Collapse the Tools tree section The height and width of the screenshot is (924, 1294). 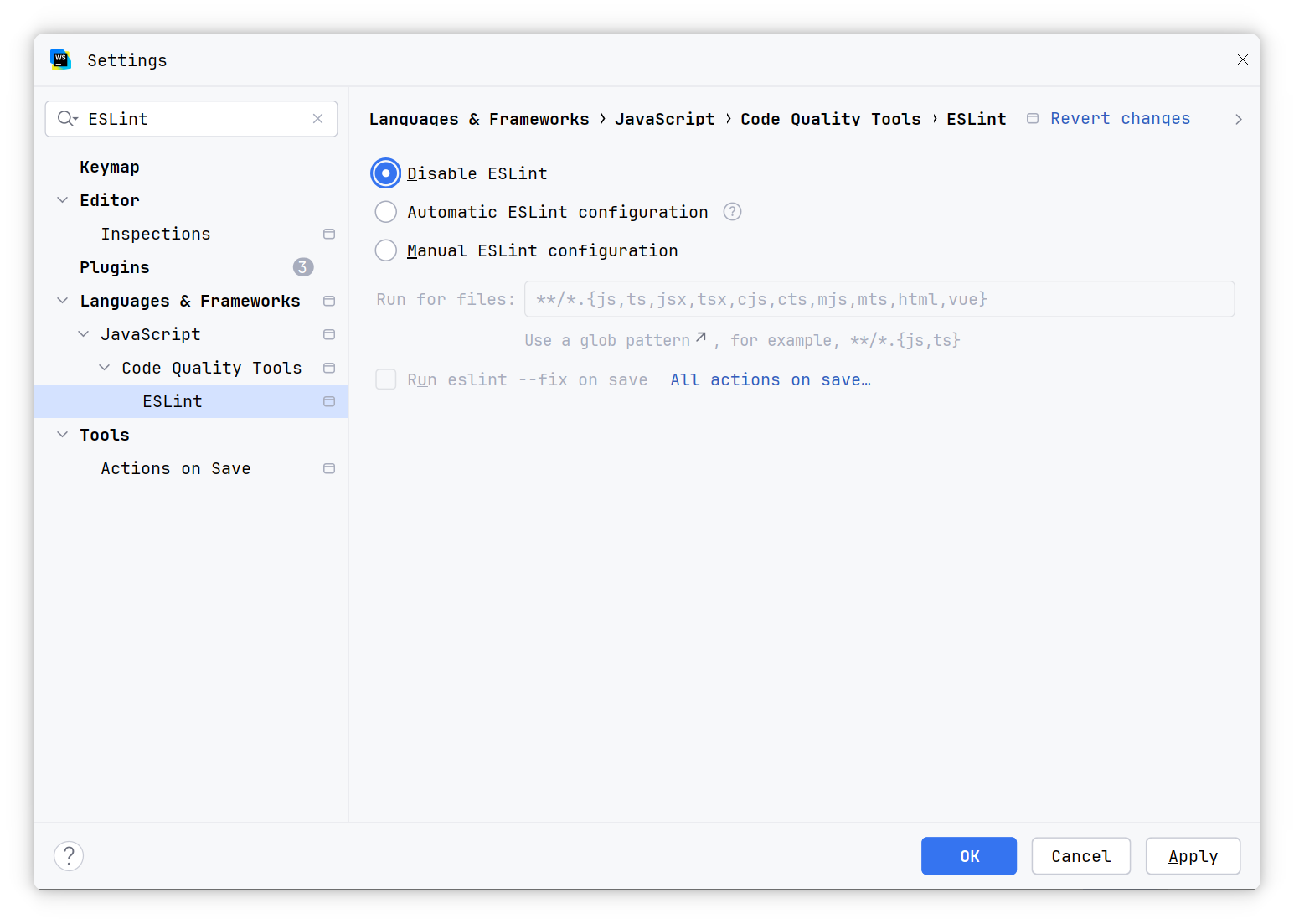tap(62, 435)
